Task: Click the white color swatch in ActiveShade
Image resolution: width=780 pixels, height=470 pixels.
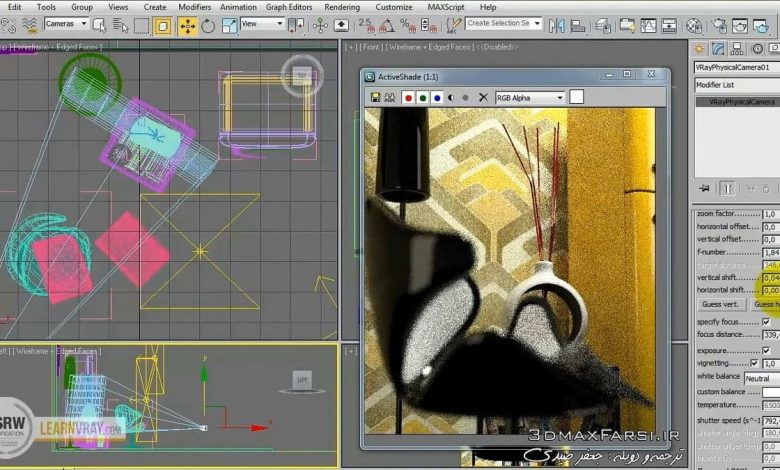Action: click(x=576, y=97)
